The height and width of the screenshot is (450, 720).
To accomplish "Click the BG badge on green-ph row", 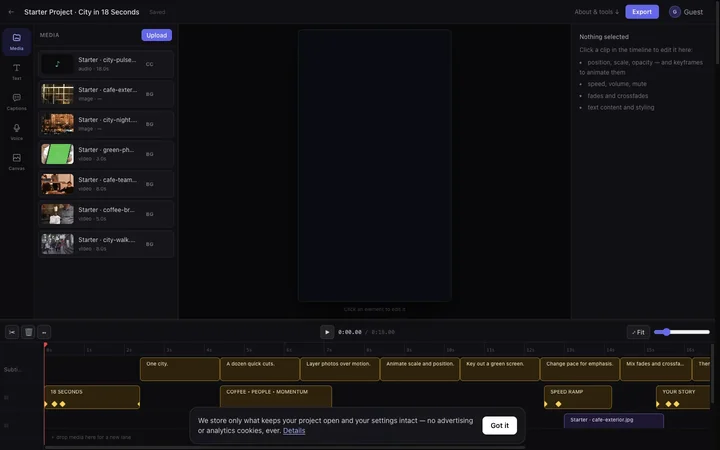I will tap(149, 154).
